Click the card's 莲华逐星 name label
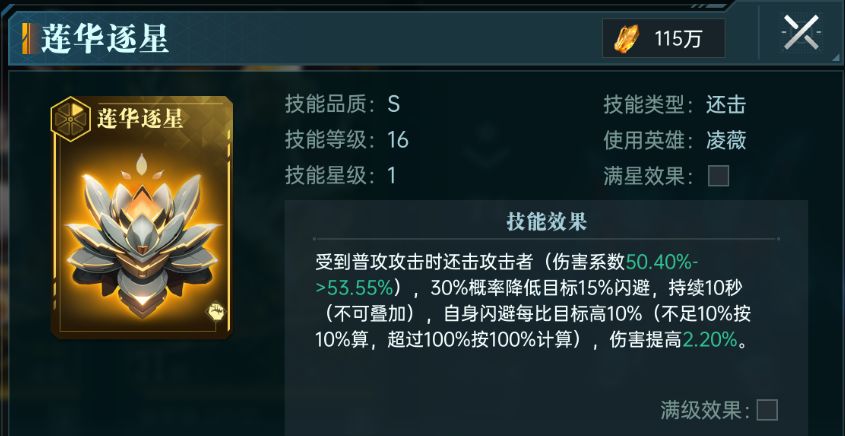 click(140, 118)
